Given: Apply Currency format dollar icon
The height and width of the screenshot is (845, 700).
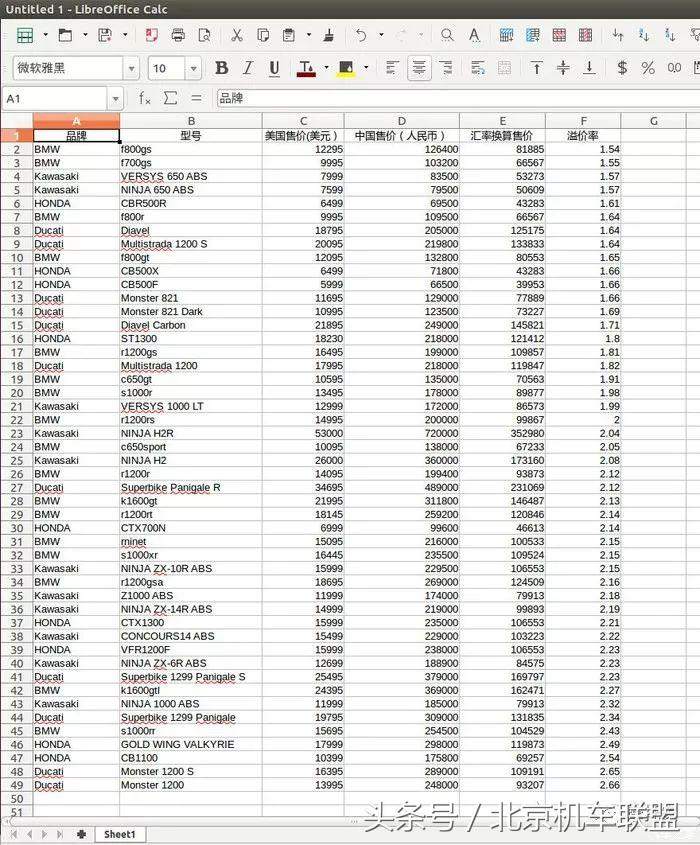Looking at the screenshot, I should 622,68.
